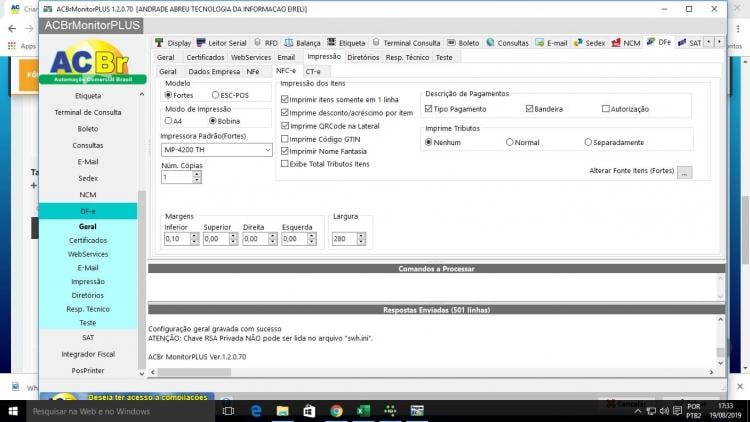750x422 pixels.
Task: Click the browser back arrow
Action: tap(12, 29)
